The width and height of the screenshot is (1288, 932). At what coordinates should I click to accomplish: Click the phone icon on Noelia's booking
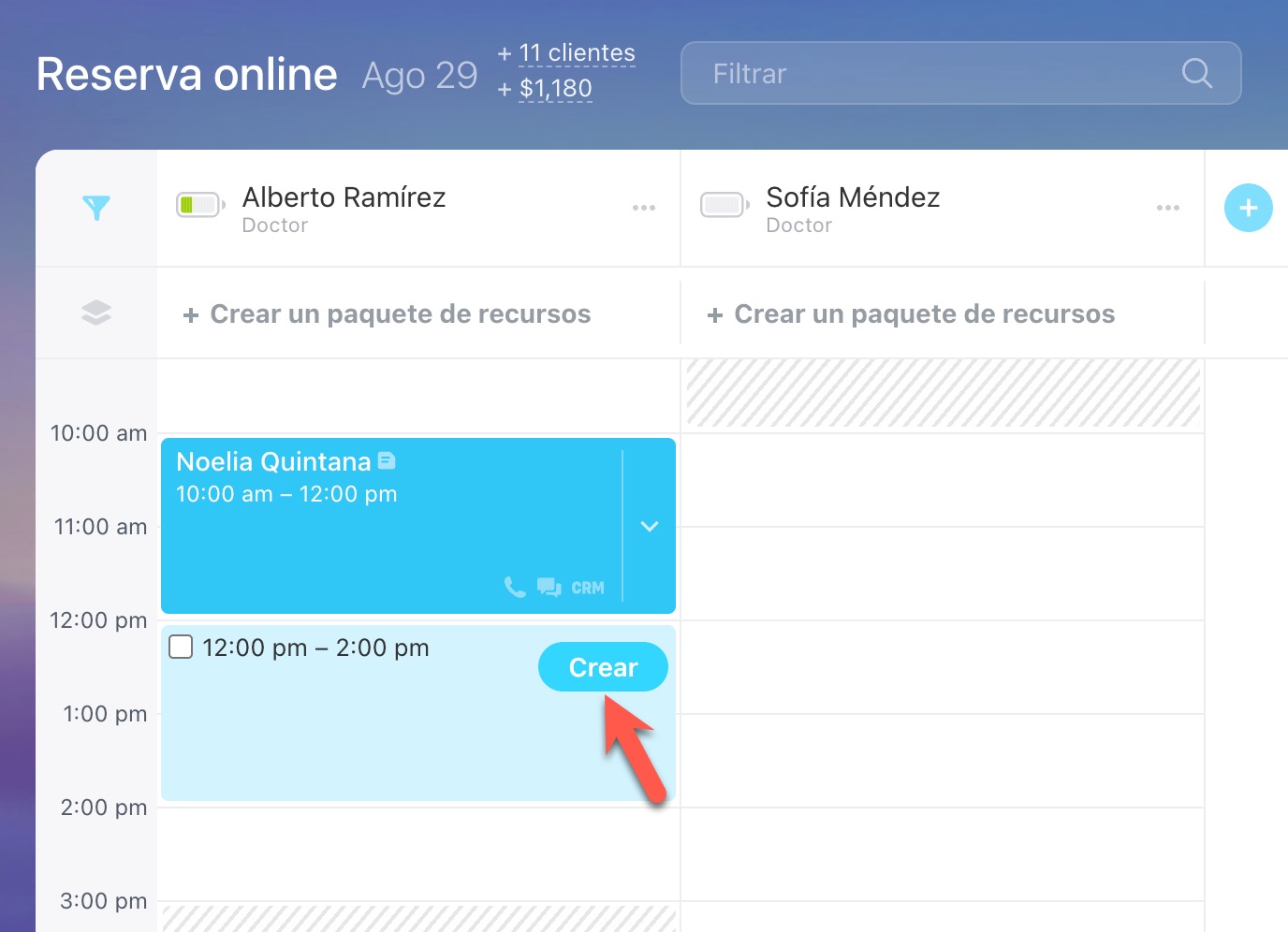click(x=514, y=587)
